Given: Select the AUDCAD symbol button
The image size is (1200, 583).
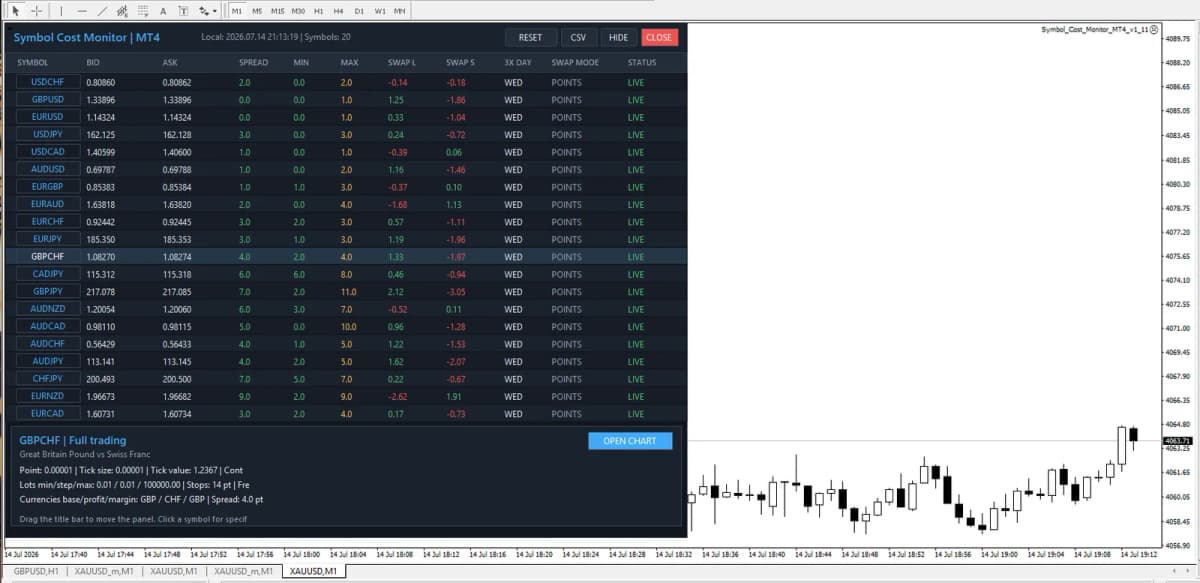Looking at the screenshot, I should (47, 326).
